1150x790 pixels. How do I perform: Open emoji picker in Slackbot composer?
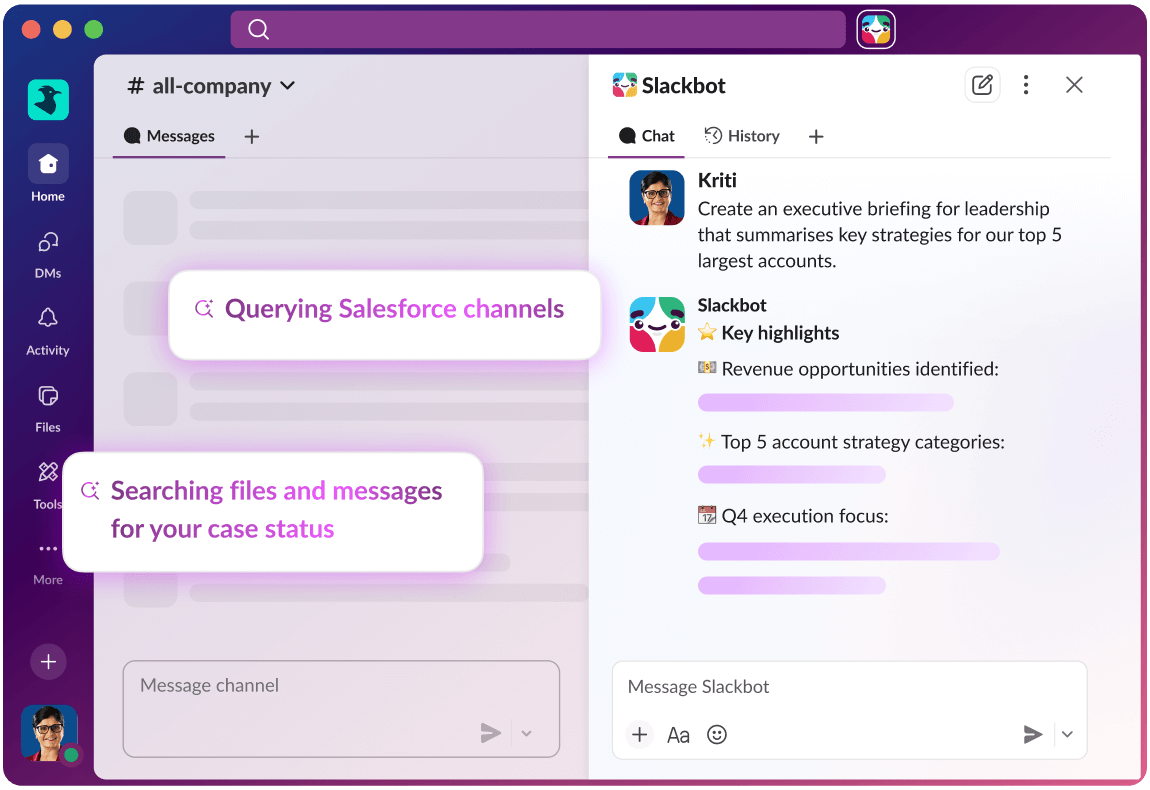(717, 735)
